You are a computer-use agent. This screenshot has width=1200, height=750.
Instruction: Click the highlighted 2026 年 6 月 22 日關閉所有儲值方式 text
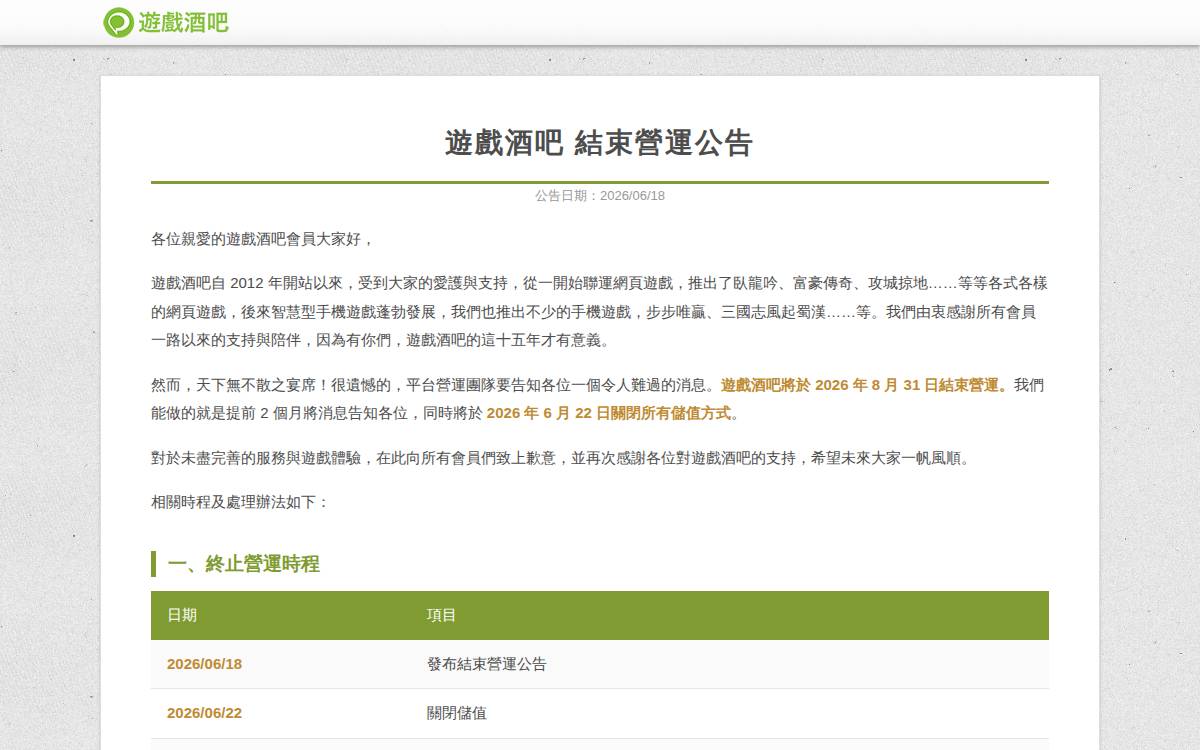tap(612, 413)
